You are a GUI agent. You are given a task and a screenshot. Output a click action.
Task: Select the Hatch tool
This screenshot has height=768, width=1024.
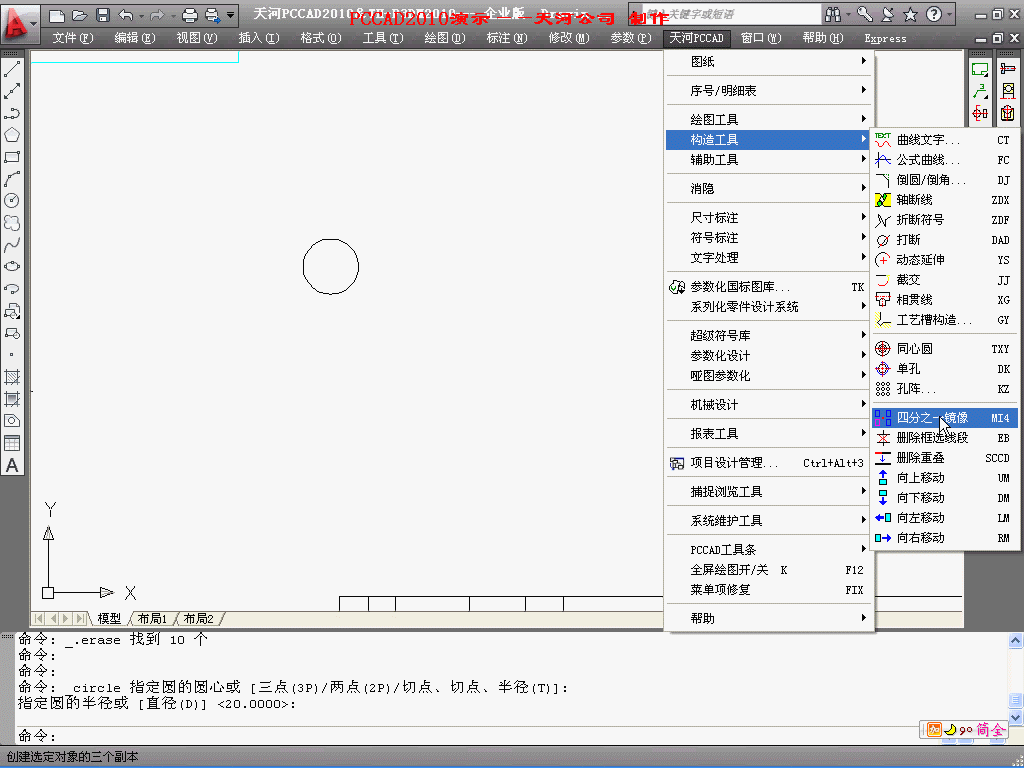[12, 377]
